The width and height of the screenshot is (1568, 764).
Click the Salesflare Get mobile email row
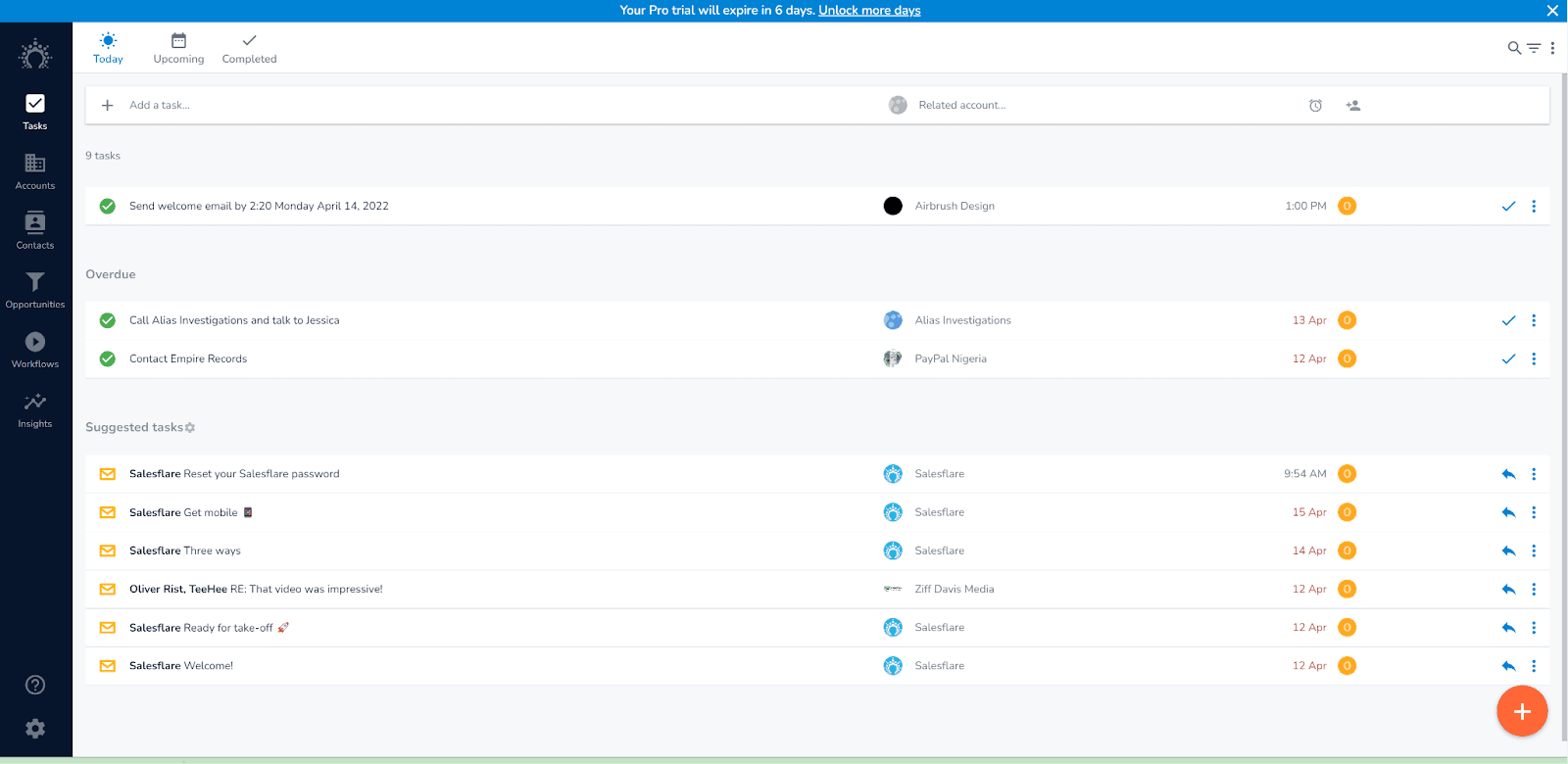817,512
